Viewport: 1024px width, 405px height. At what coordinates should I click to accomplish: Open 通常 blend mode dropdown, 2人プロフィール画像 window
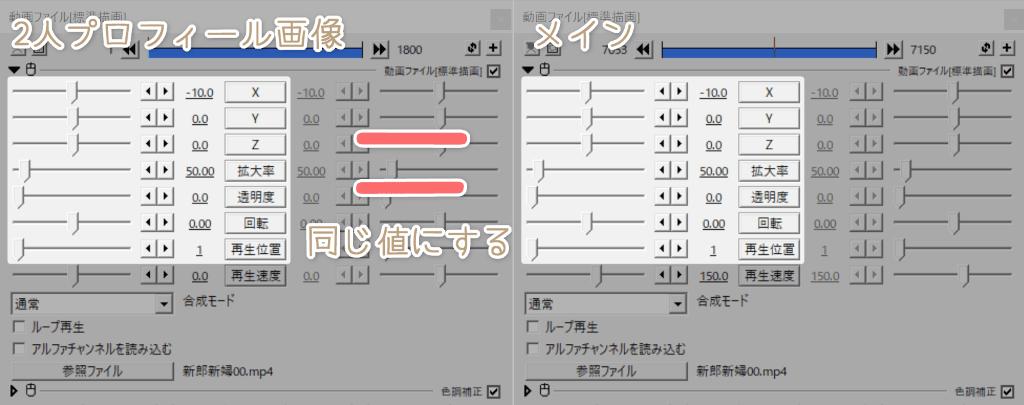click(163, 304)
